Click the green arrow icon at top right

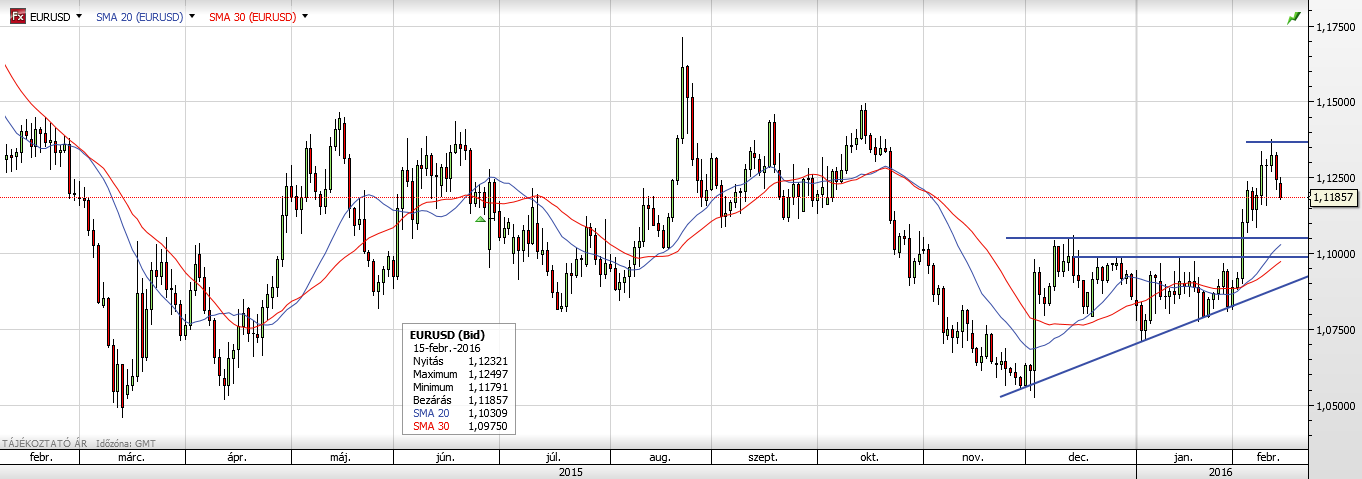coord(1293,17)
